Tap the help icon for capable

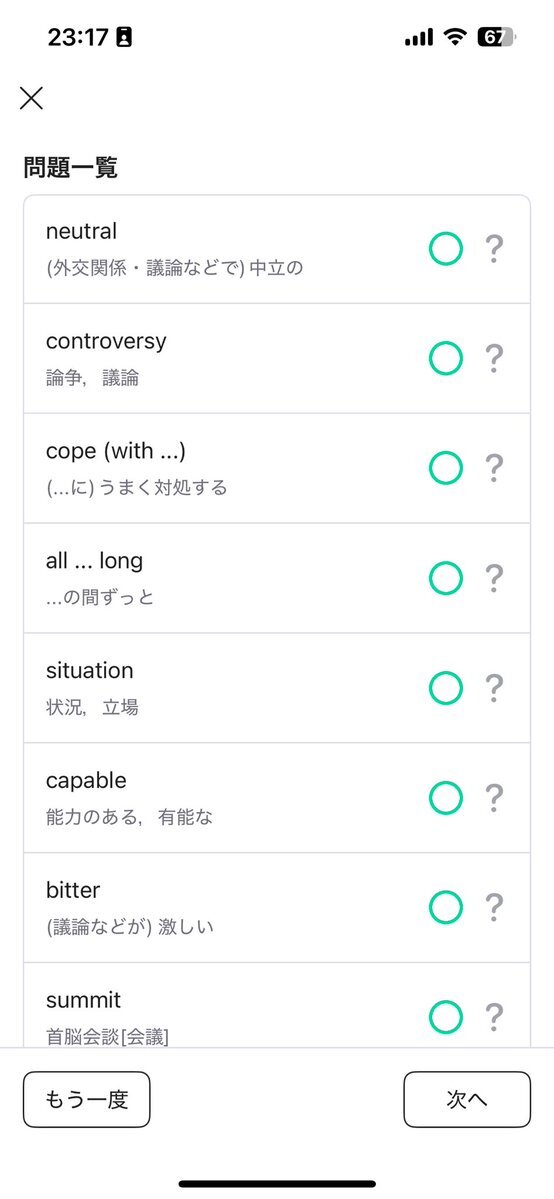click(495, 798)
